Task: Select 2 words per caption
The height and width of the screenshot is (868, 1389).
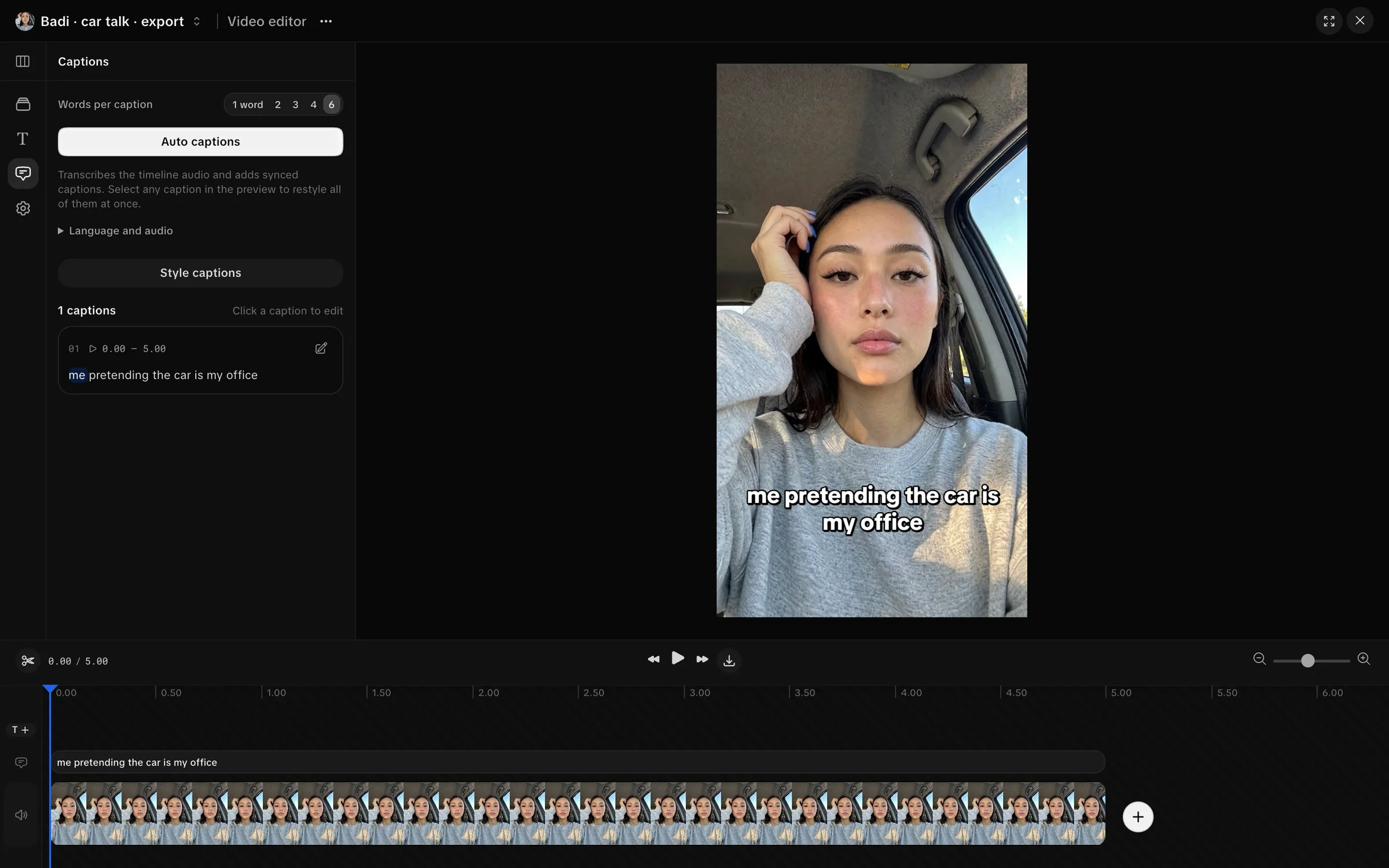Action: pos(278,105)
